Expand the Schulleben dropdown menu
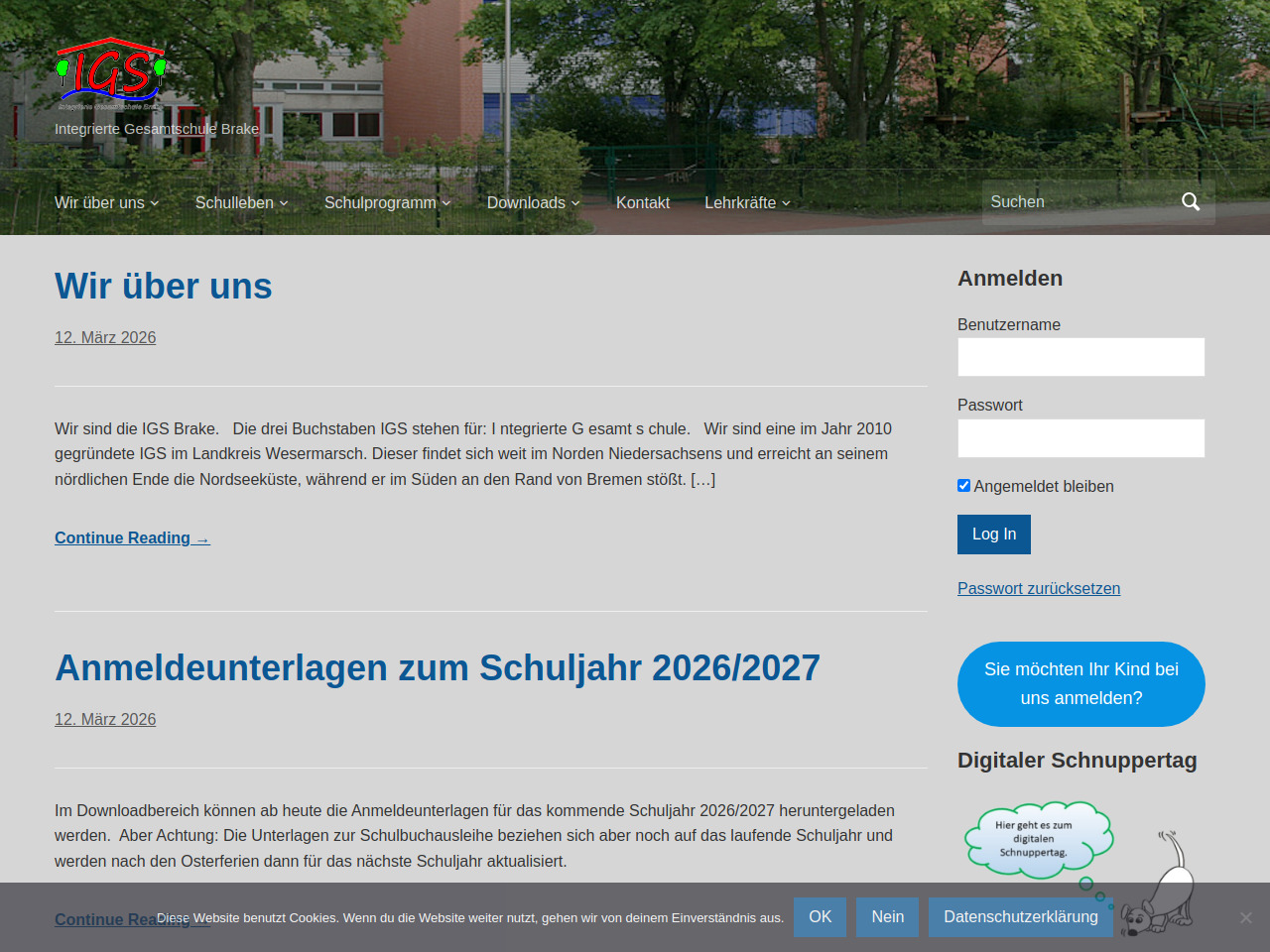Viewport: 1270px width, 952px height. click(241, 203)
